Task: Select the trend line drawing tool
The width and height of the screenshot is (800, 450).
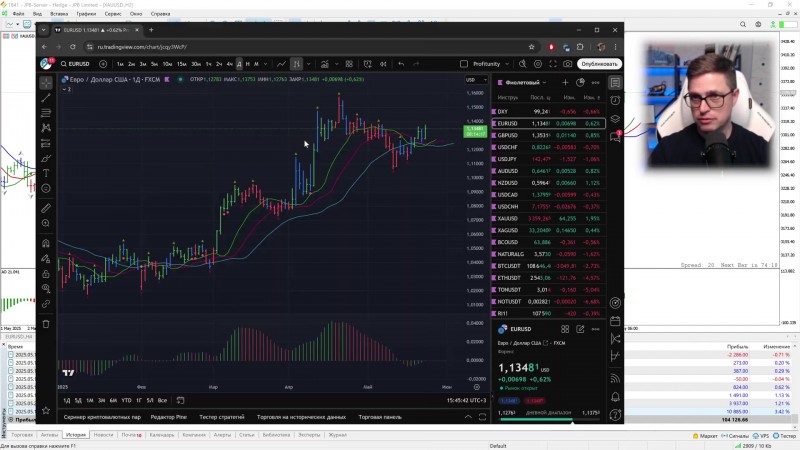Action: (46, 97)
